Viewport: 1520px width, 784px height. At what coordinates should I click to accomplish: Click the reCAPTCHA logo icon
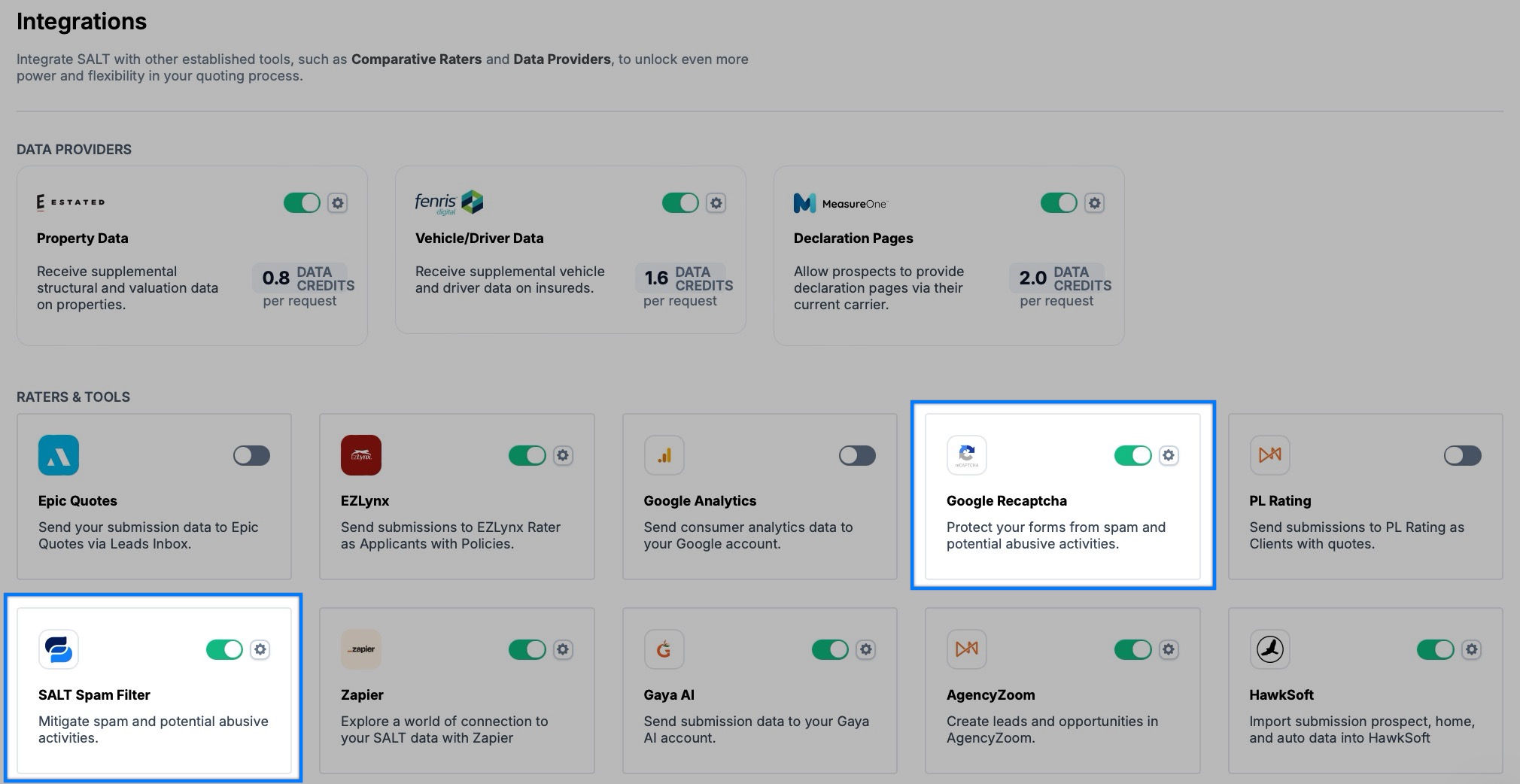point(967,455)
